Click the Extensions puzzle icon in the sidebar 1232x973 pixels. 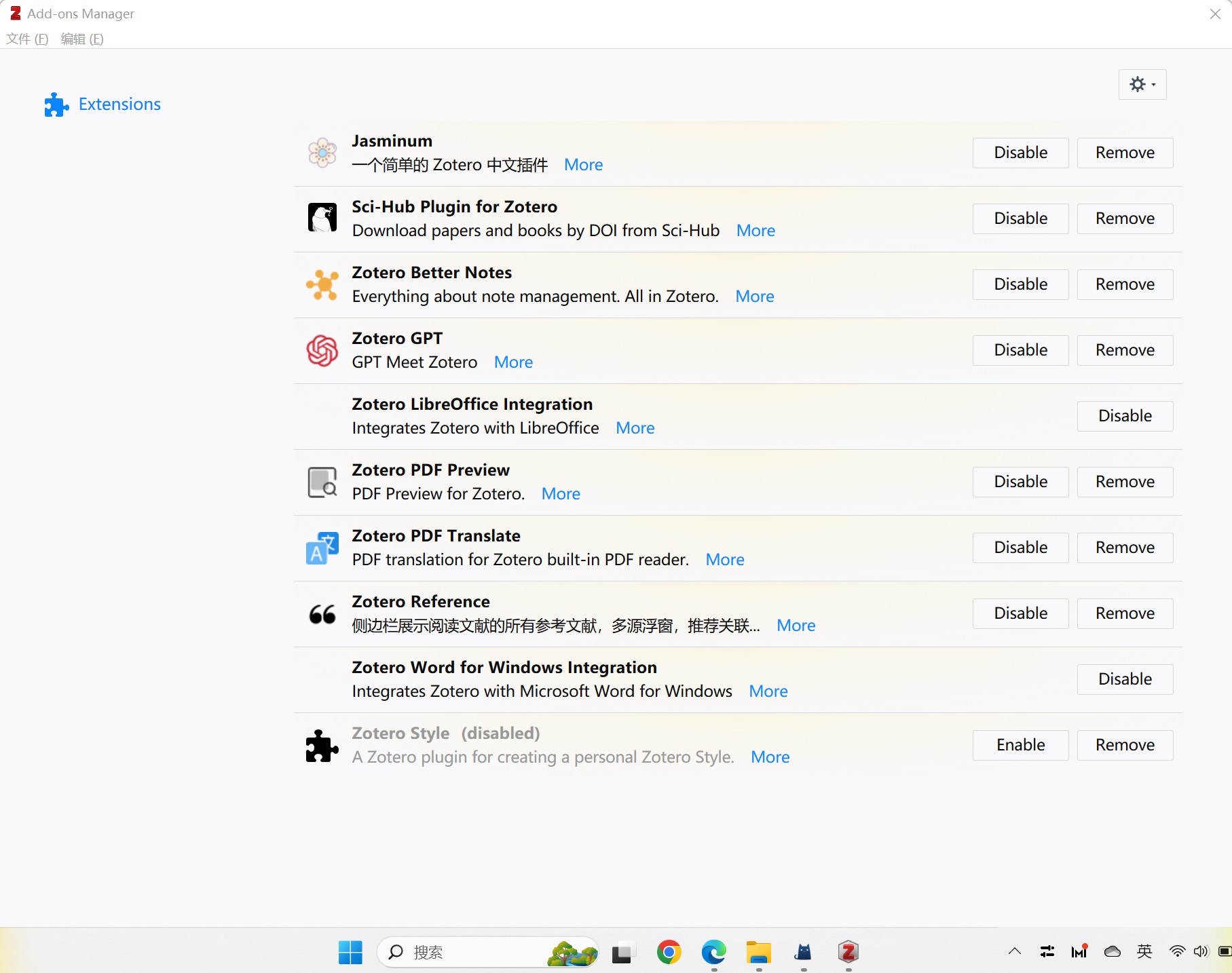[x=56, y=104]
